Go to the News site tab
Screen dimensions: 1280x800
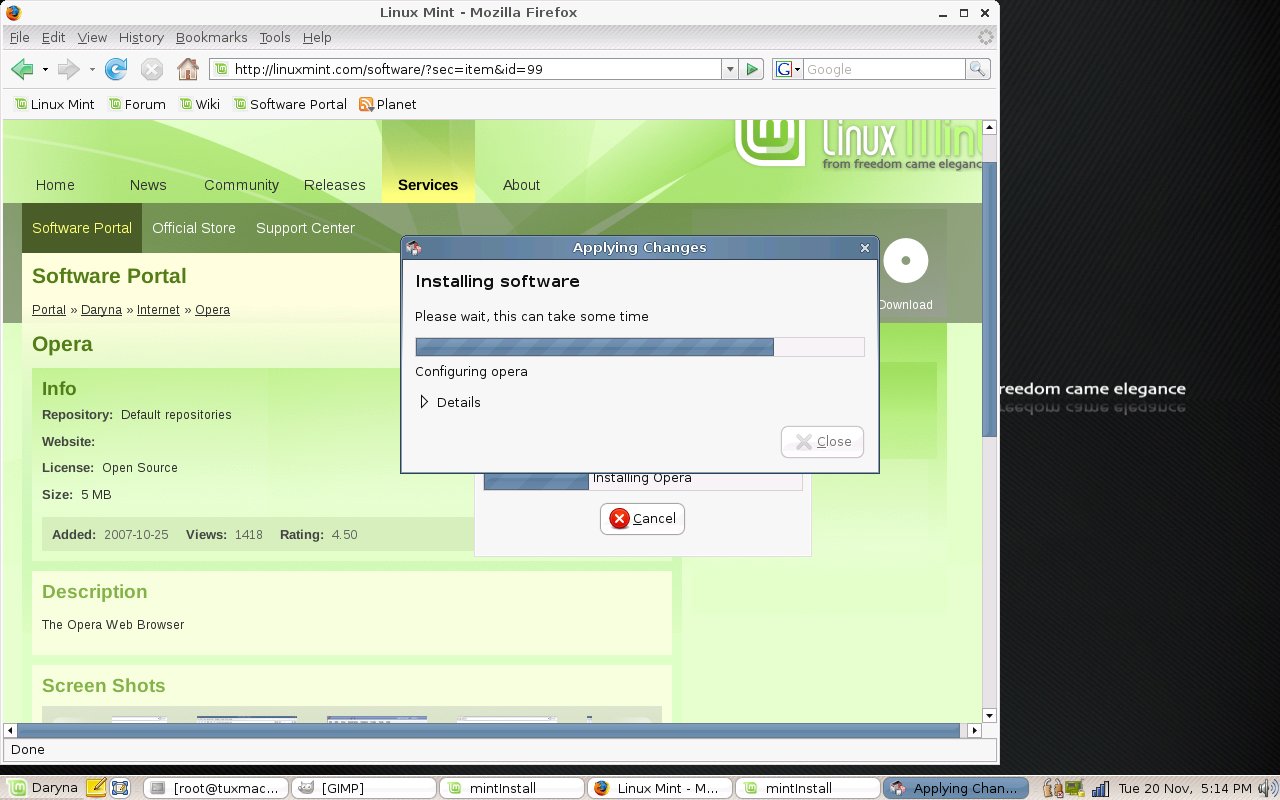[148, 185]
